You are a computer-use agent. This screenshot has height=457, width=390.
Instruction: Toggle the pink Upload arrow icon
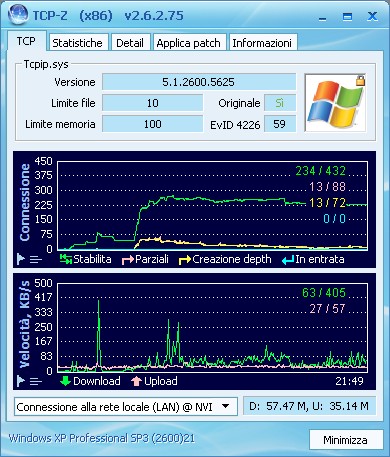click(136, 381)
